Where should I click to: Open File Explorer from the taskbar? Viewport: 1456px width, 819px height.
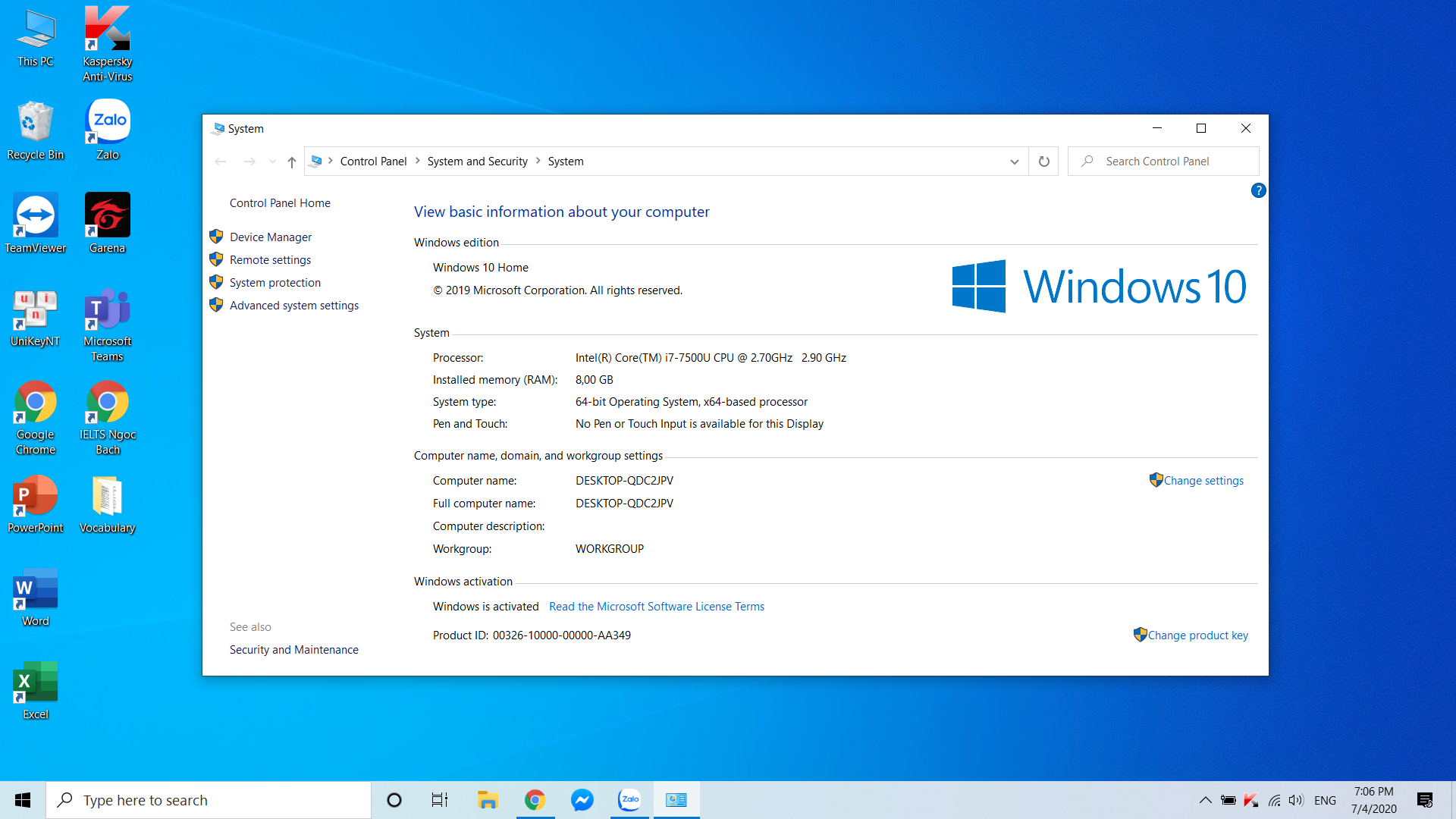(487, 800)
